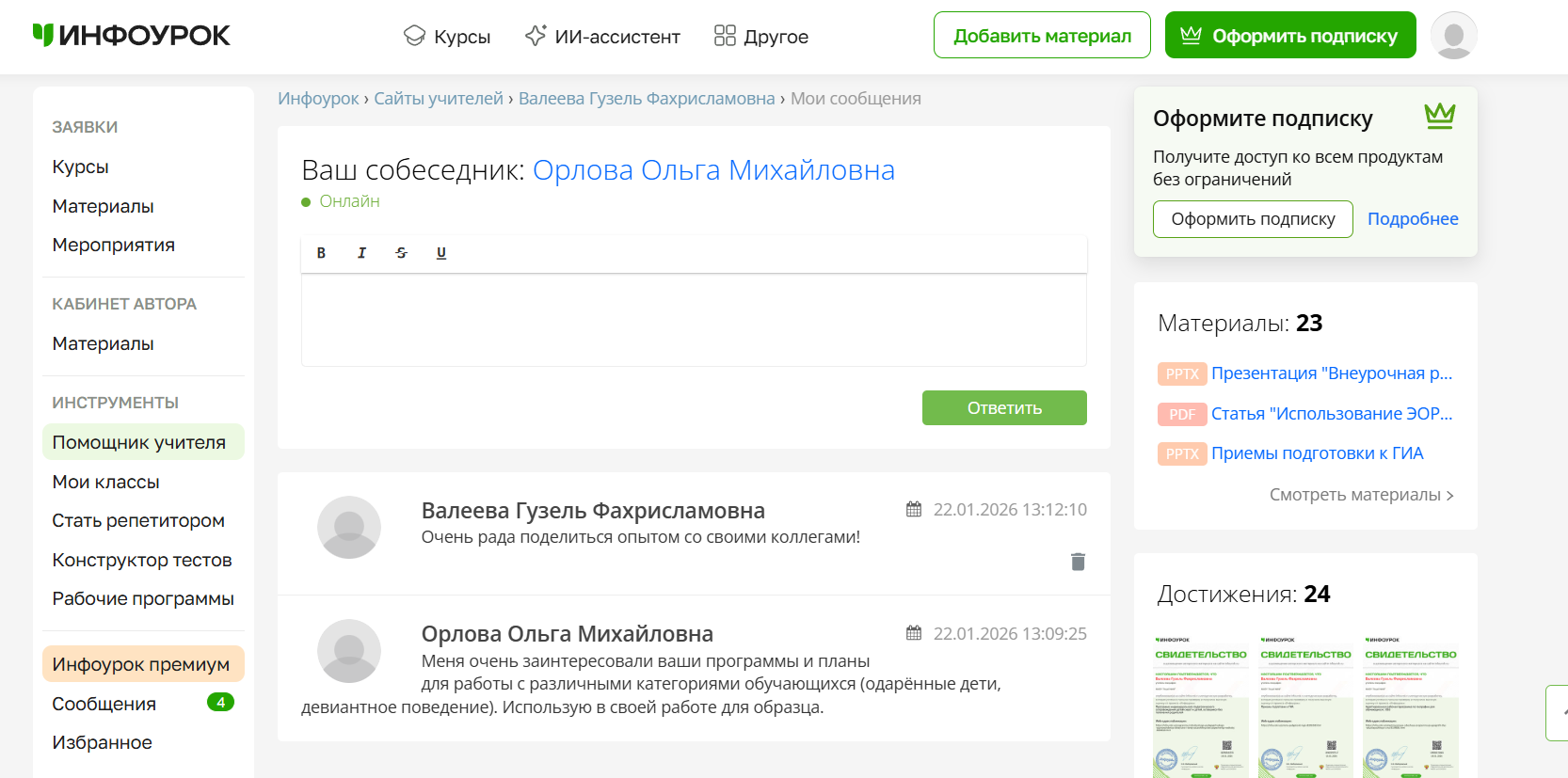
Task: Toggle italic text formatting
Action: click(361, 253)
